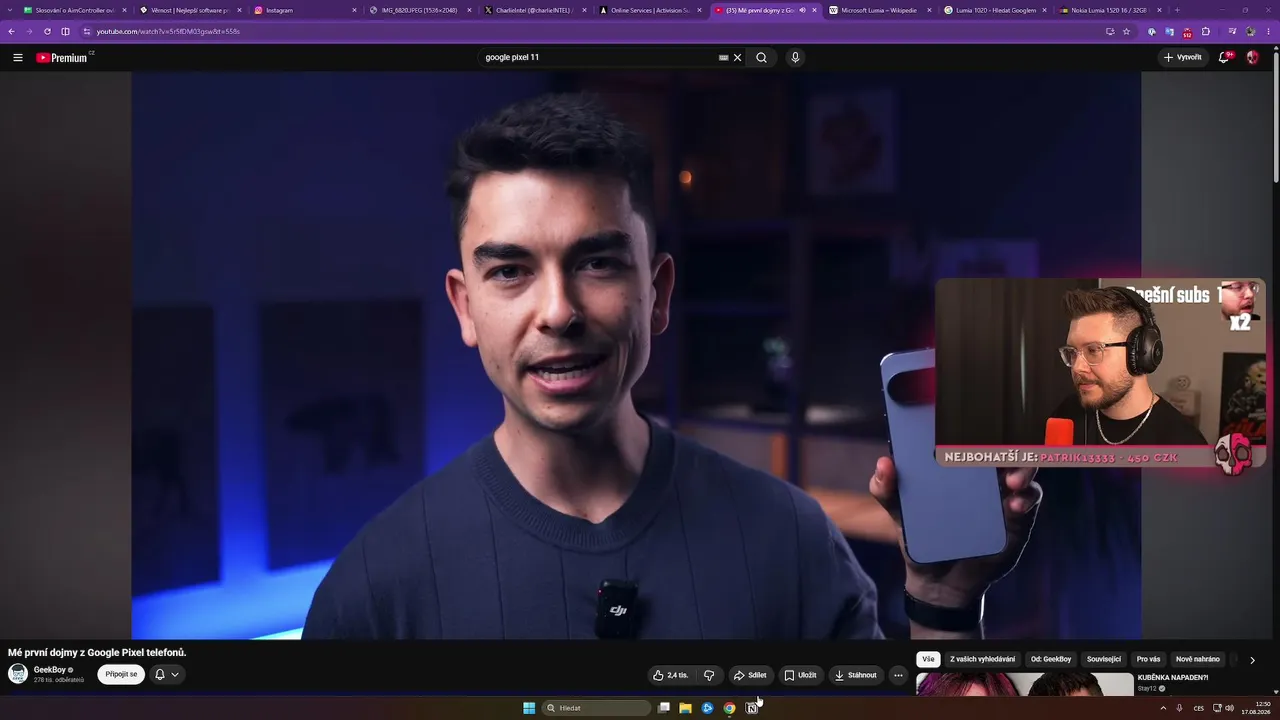Open the YouTube guide hamburger menu
The height and width of the screenshot is (720, 1280).
18,58
